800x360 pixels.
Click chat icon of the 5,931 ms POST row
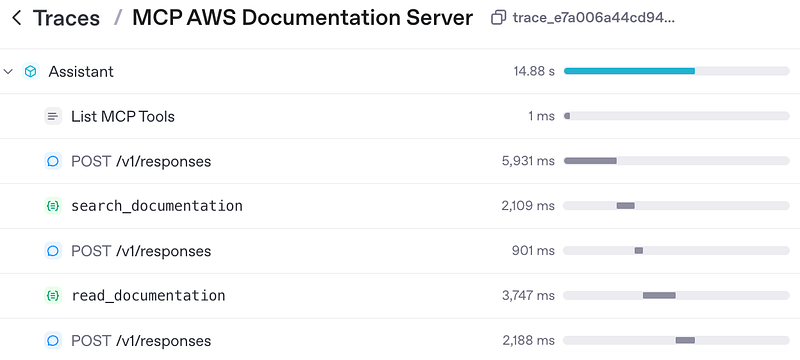tap(53, 161)
